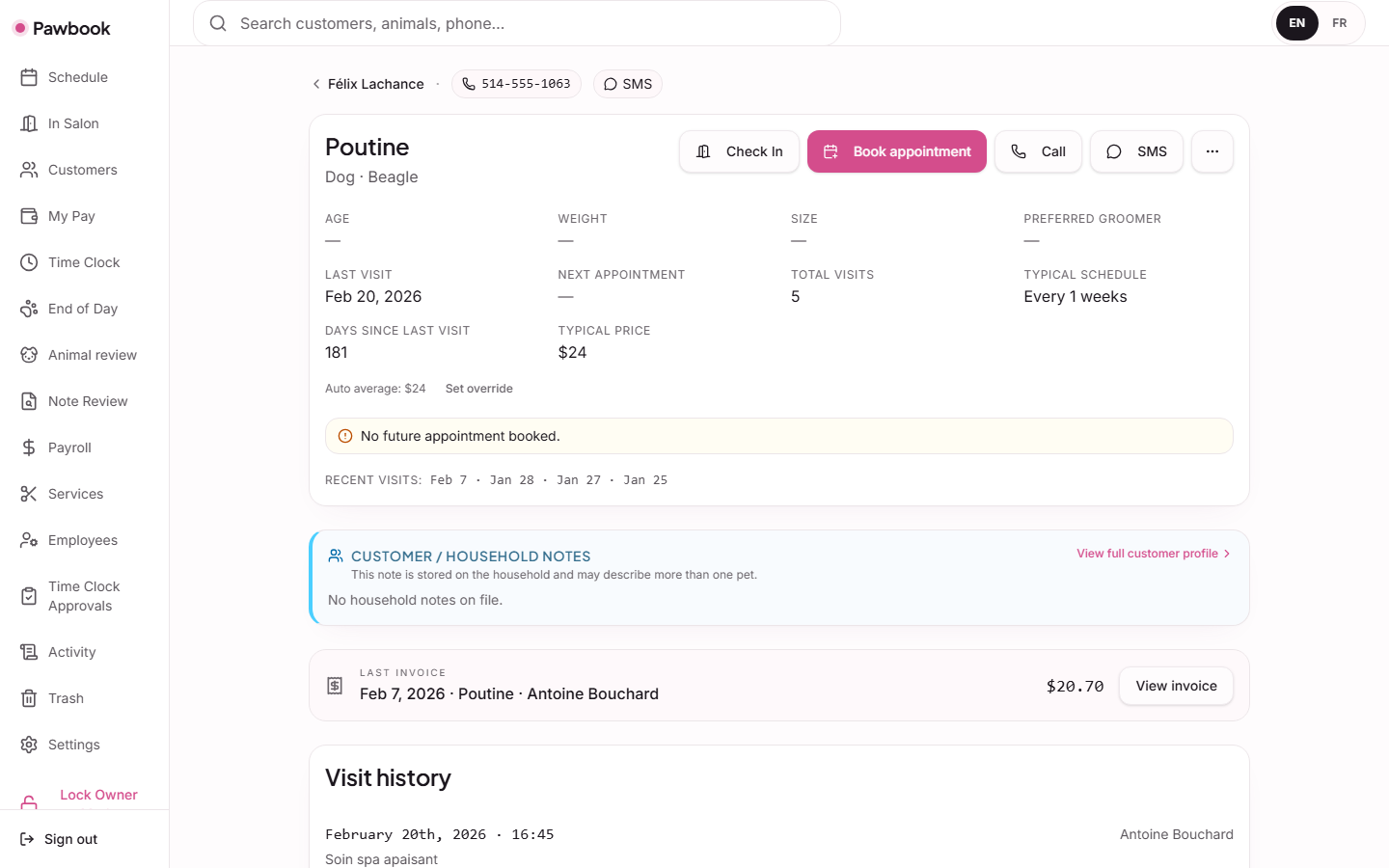Click the Lock Owner padlock icon
This screenshot has width=1389, height=868.
click(x=29, y=802)
